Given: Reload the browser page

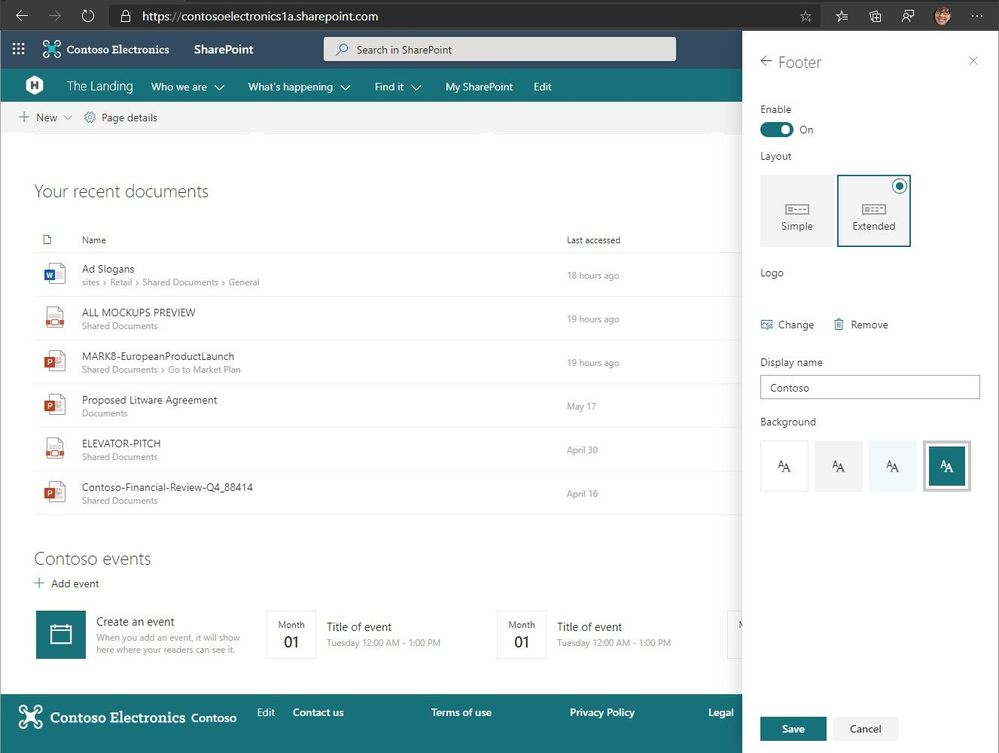Looking at the screenshot, I should click(88, 16).
